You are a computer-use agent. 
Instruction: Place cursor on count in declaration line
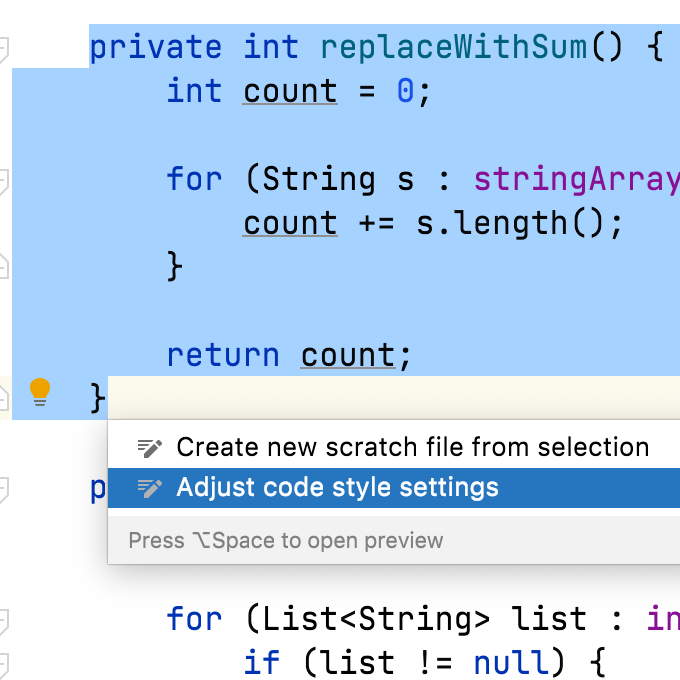(x=290, y=91)
